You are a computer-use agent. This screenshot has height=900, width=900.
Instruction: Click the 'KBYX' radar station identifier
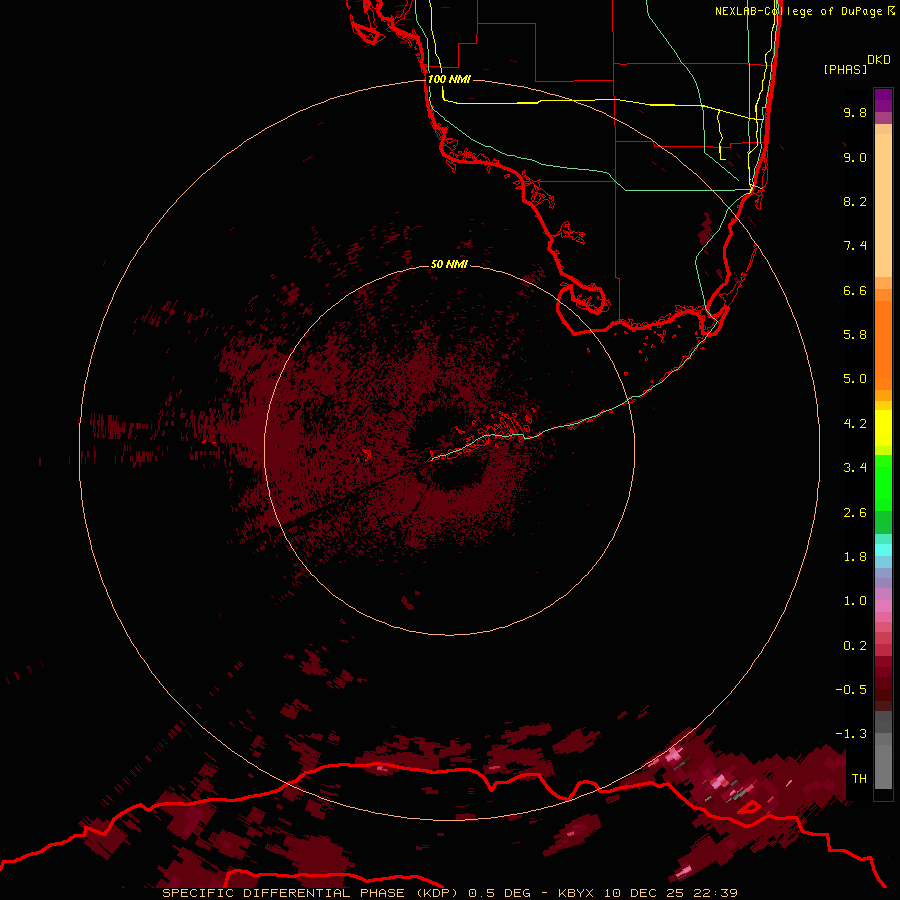(577, 893)
